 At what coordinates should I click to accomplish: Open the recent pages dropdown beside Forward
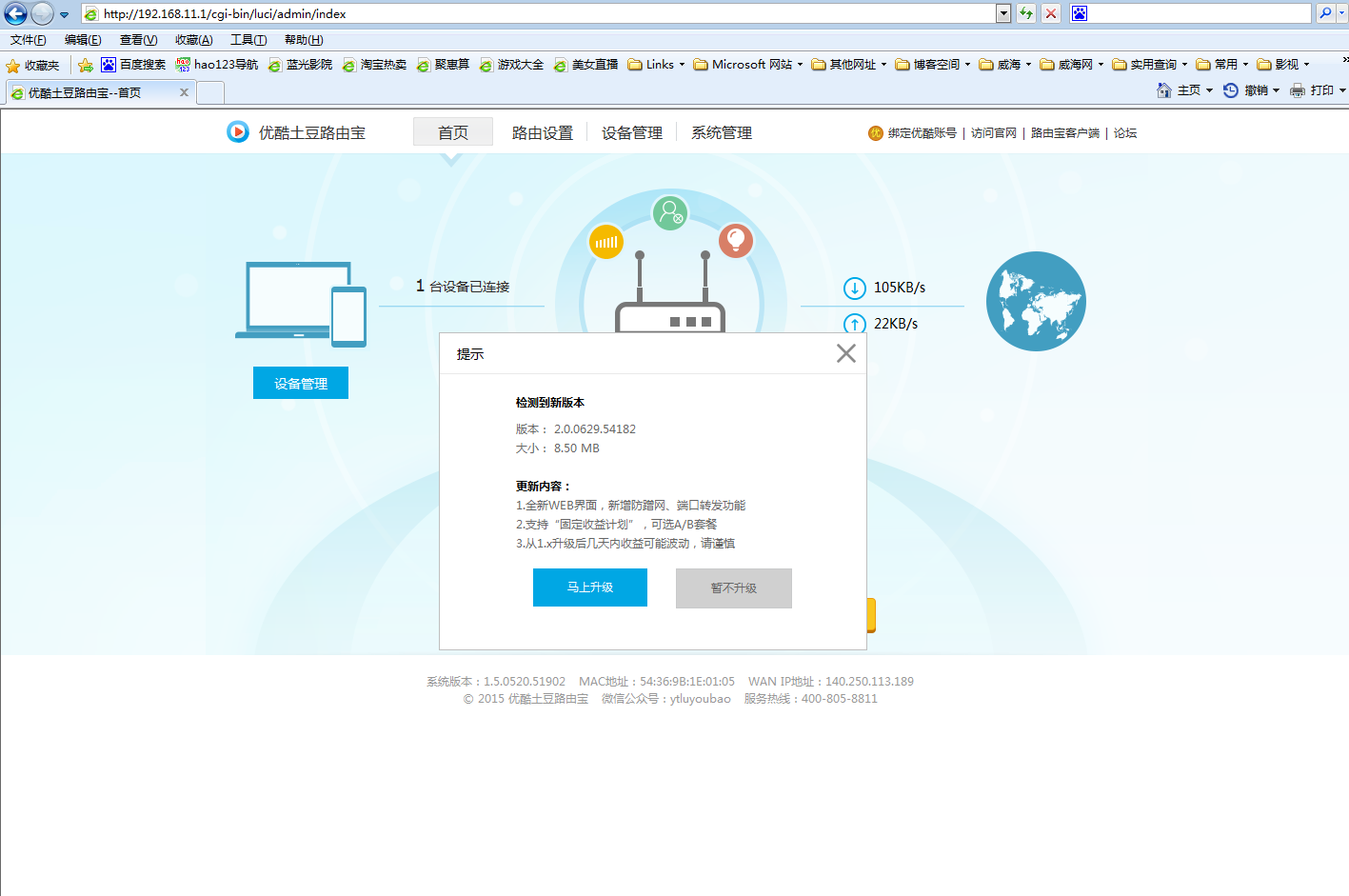click(64, 14)
